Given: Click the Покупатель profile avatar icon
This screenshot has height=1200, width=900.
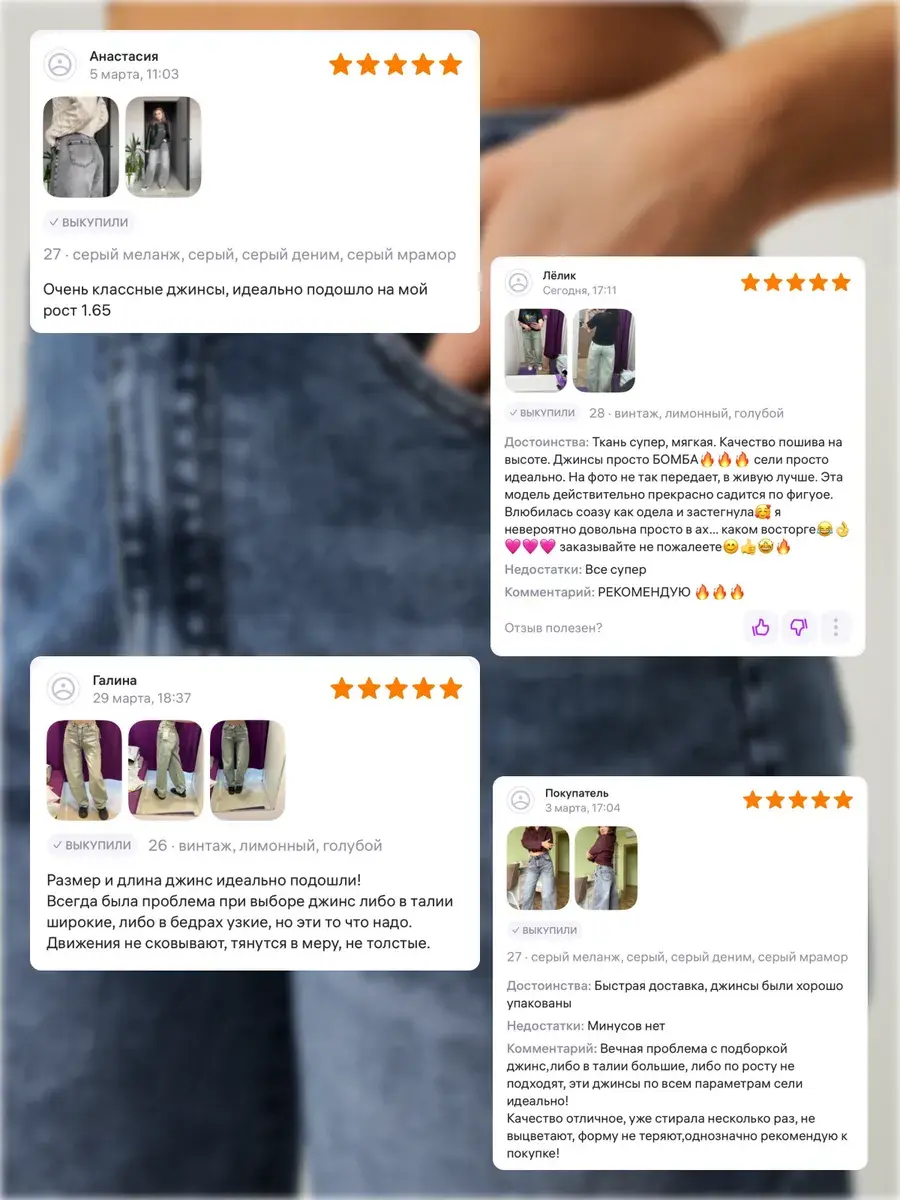Looking at the screenshot, I should [x=521, y=800].
